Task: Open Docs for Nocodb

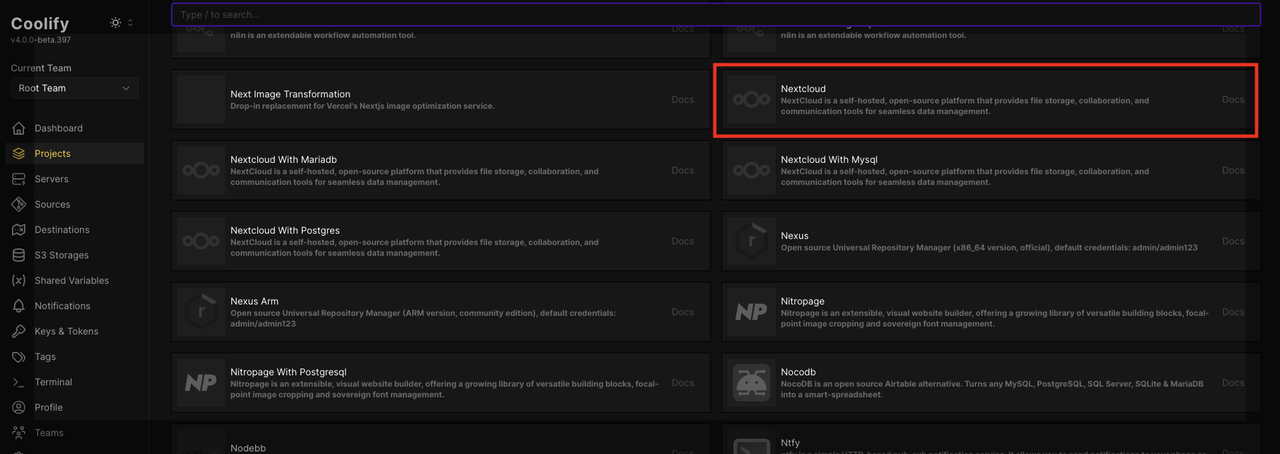Action: pyautogui.click(x=1233, y=383)
